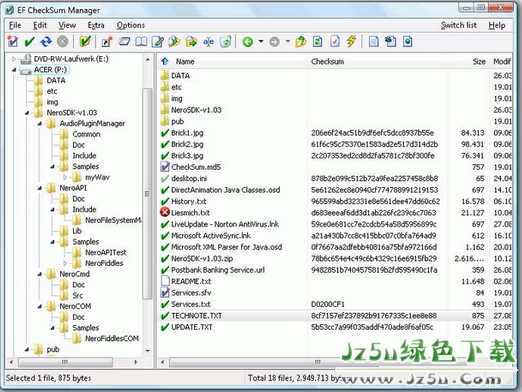Screen dimensions: 522x392
Task: Select the NeroFiddlesCOM folder in tree
Action: point(112,338)
